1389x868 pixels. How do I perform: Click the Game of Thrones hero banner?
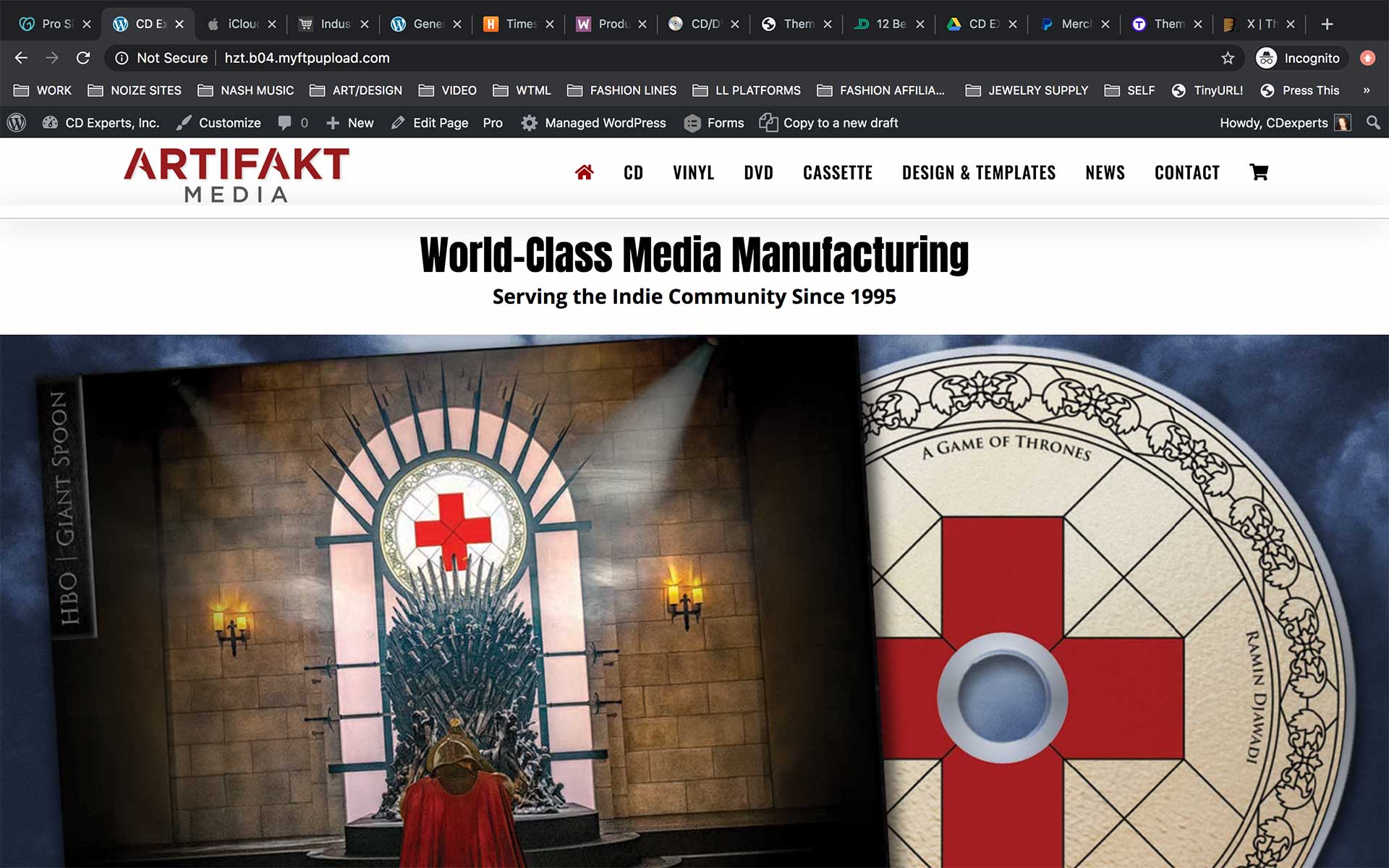tap(694, 601)
